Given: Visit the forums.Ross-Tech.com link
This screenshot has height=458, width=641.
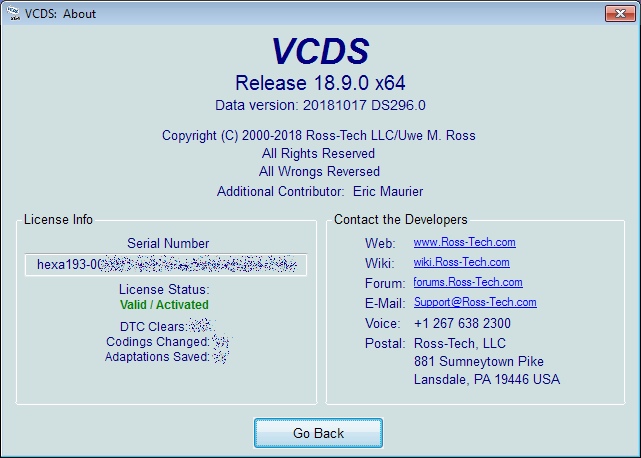Looking at the screenshot, I should (x=468, y=282).
